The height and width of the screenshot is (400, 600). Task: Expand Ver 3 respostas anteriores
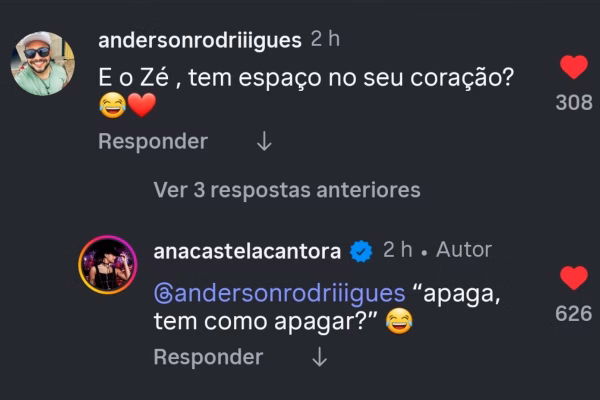[x=287, y=190]
